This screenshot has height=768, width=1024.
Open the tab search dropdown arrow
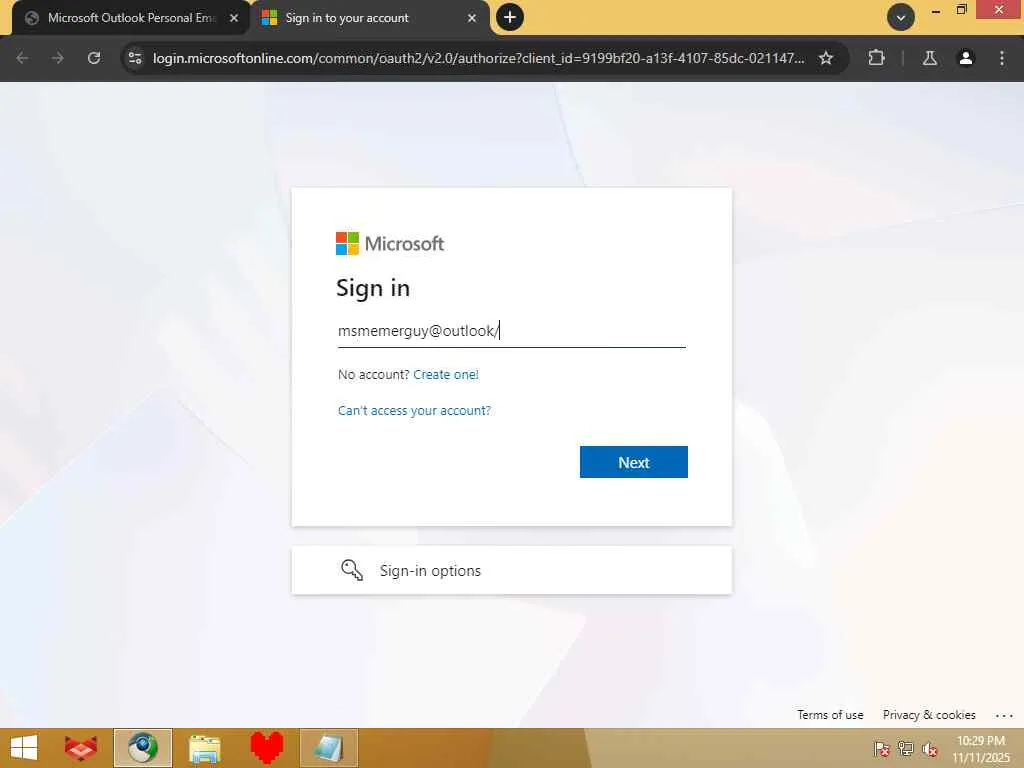(x=901, y=18)
